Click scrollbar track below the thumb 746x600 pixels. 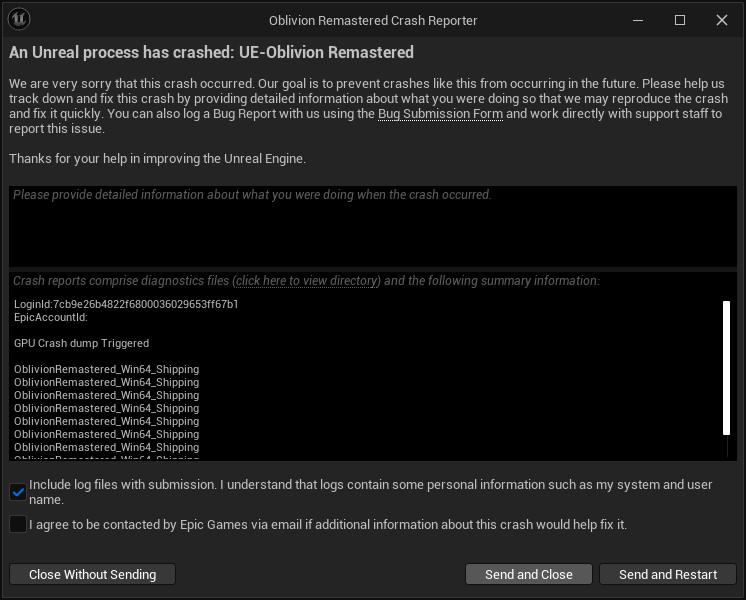click(x=727, y=447)
